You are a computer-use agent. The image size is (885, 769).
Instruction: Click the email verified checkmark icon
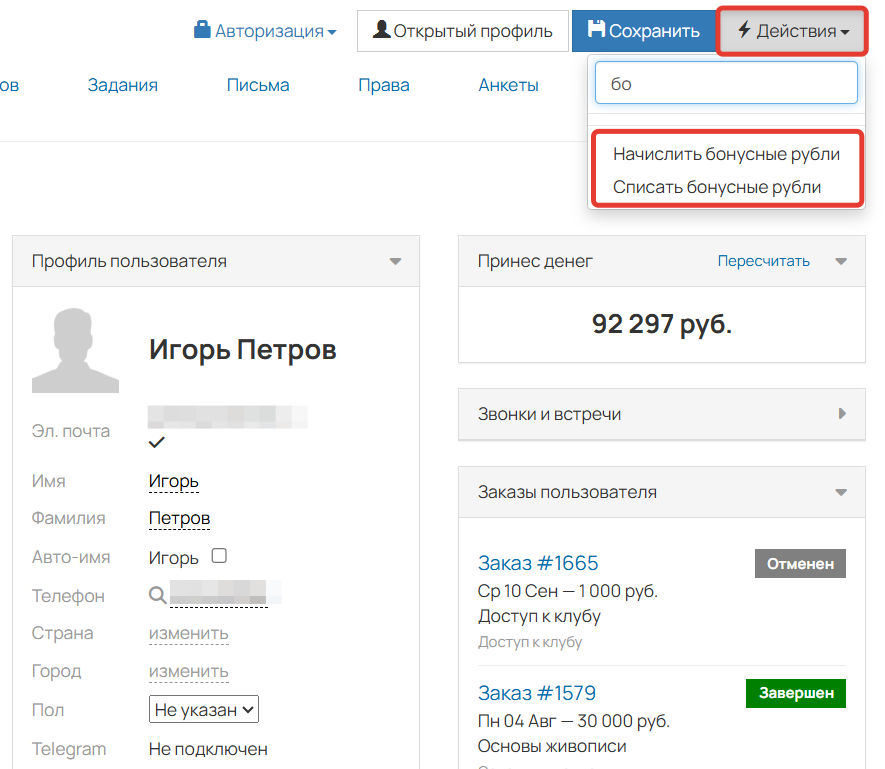click(x=157, y=442)
